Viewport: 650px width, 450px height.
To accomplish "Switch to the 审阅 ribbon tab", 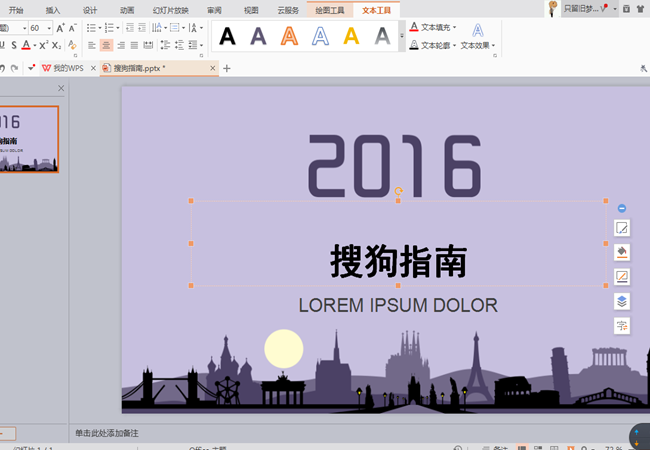I will click(214, 10).
